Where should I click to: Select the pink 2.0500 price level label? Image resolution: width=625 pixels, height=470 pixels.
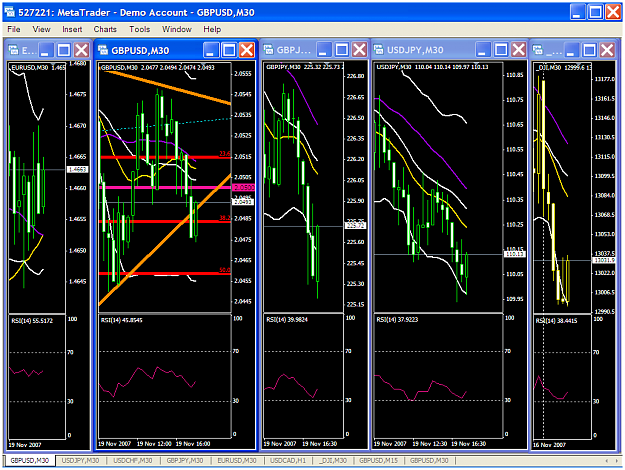(x=243, y=187)
